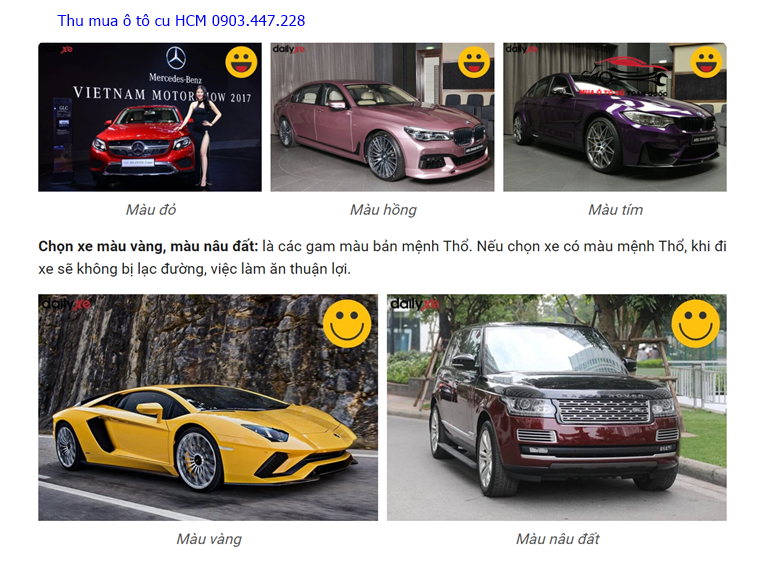Open the brown Range Rover photo

tap(557, 407)
